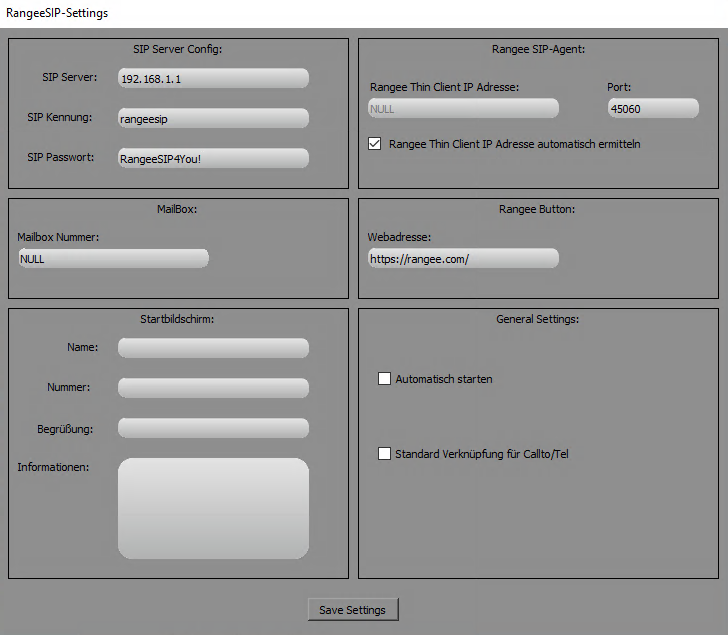Viewport: 728px width, 635px height.
Task: Click the General Settings section heading
Action: coord(538,319)
